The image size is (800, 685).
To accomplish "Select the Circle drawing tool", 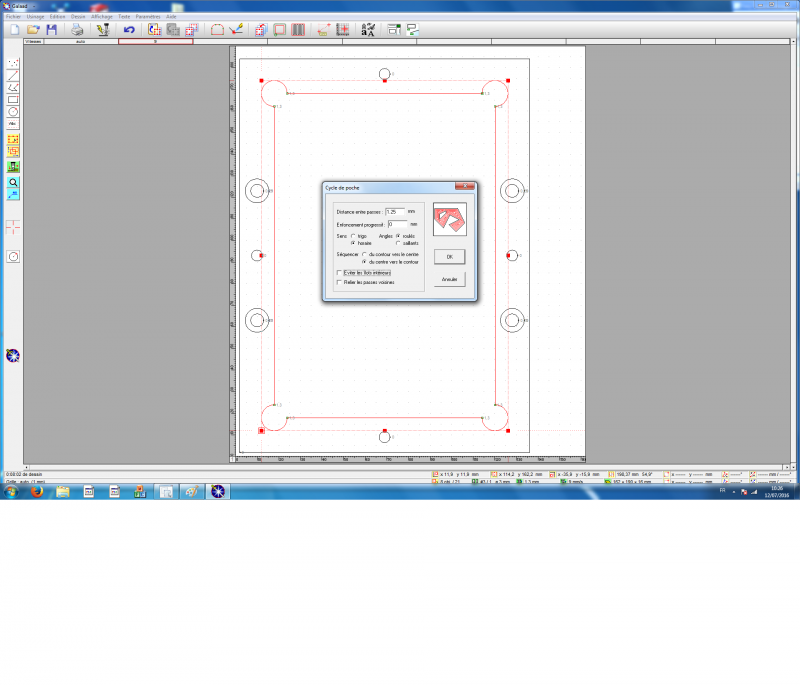I will (x=13, y=111).
